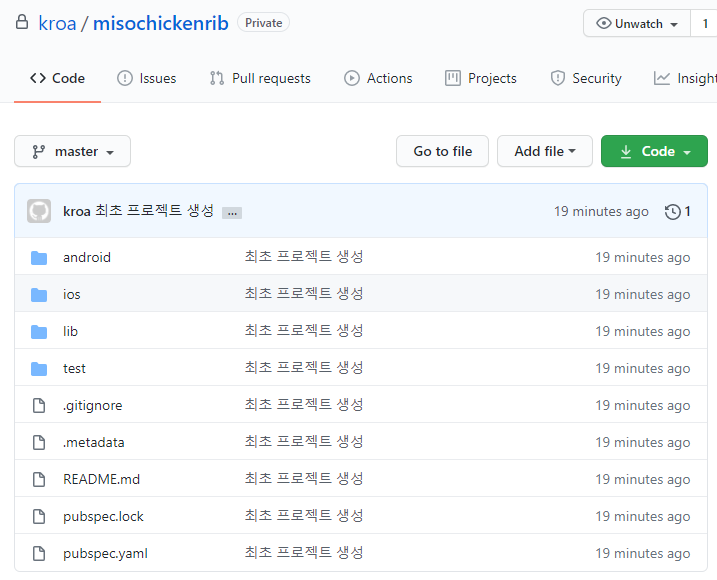Image resolution: width=717 pixels, height=580 pixels.
Task: Open kroa author link in commit header
Action: (x=76, y=211)
